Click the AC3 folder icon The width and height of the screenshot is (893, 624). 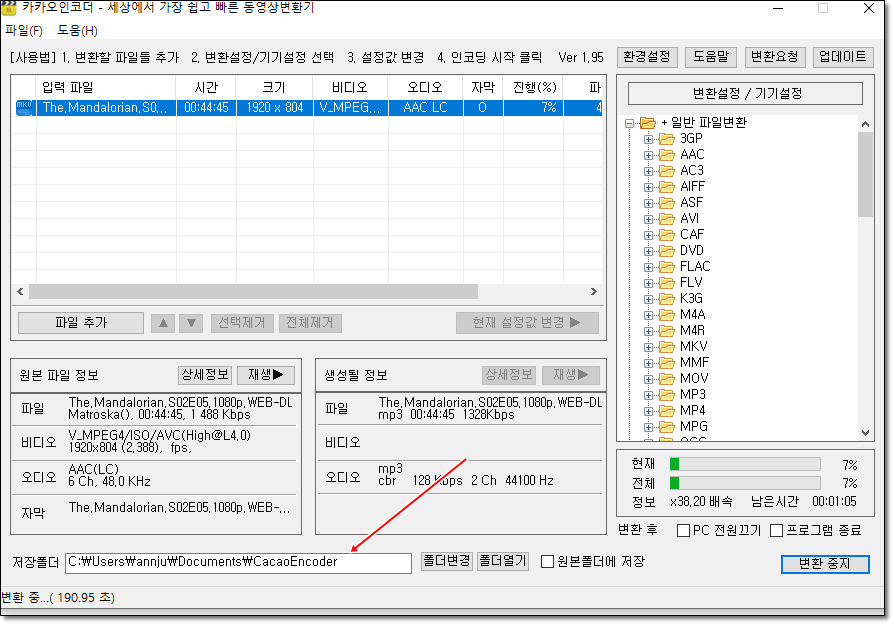pyautogui.click(x=666, y=171)
